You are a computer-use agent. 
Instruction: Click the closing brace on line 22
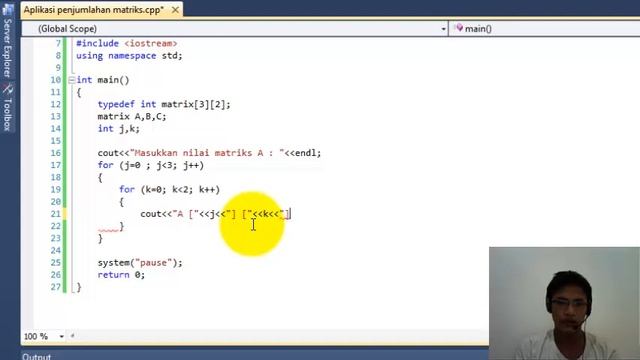pos(121,226)
